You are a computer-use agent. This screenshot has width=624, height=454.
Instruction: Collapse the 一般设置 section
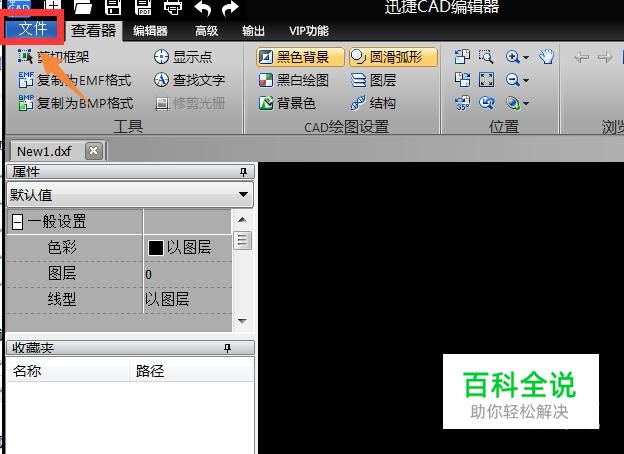pyautogui.click(x=17, y=222)
